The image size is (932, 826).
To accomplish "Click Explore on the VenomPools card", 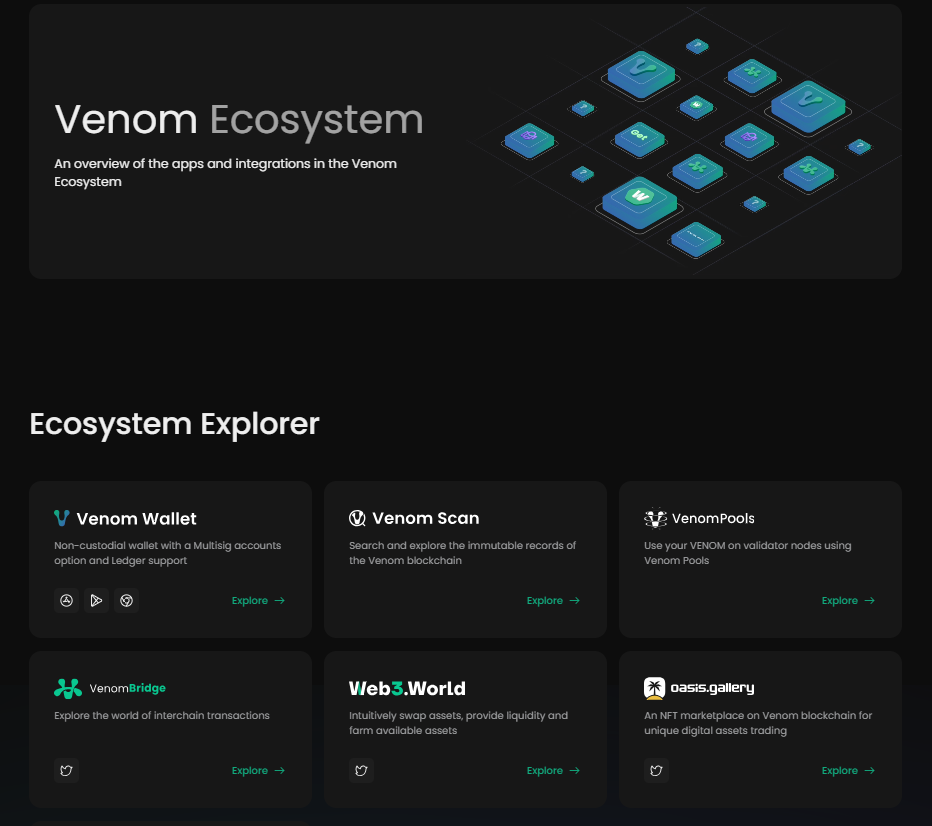I will click(x=848, y=600).
